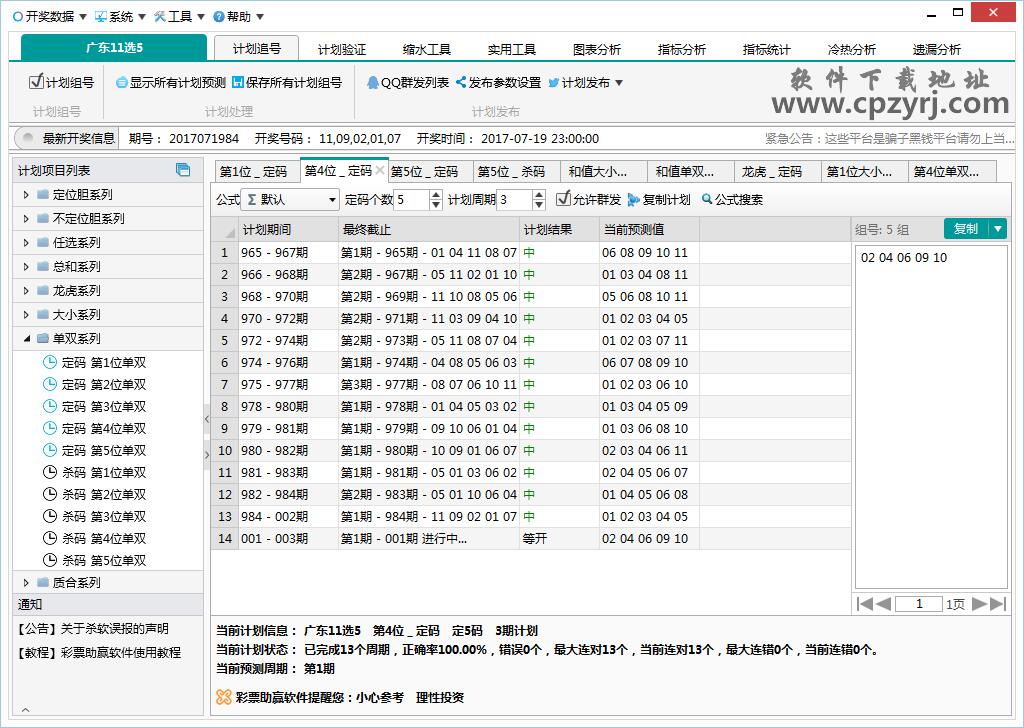
Task: Click the page number input field
Action: tap(920, 603)
